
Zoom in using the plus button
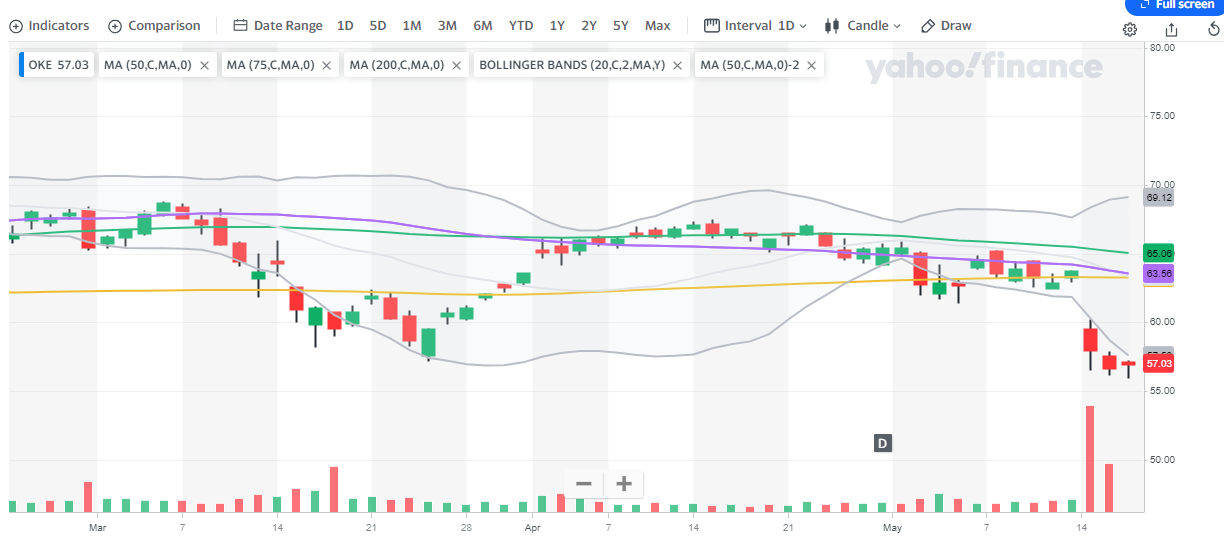[x=624, y=484]
